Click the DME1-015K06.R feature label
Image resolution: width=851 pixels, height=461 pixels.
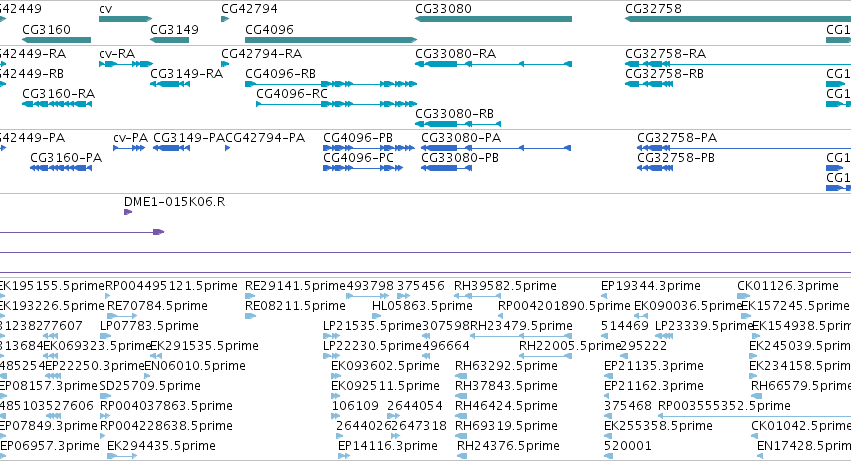pyautogui.click(x=175, y=202)
